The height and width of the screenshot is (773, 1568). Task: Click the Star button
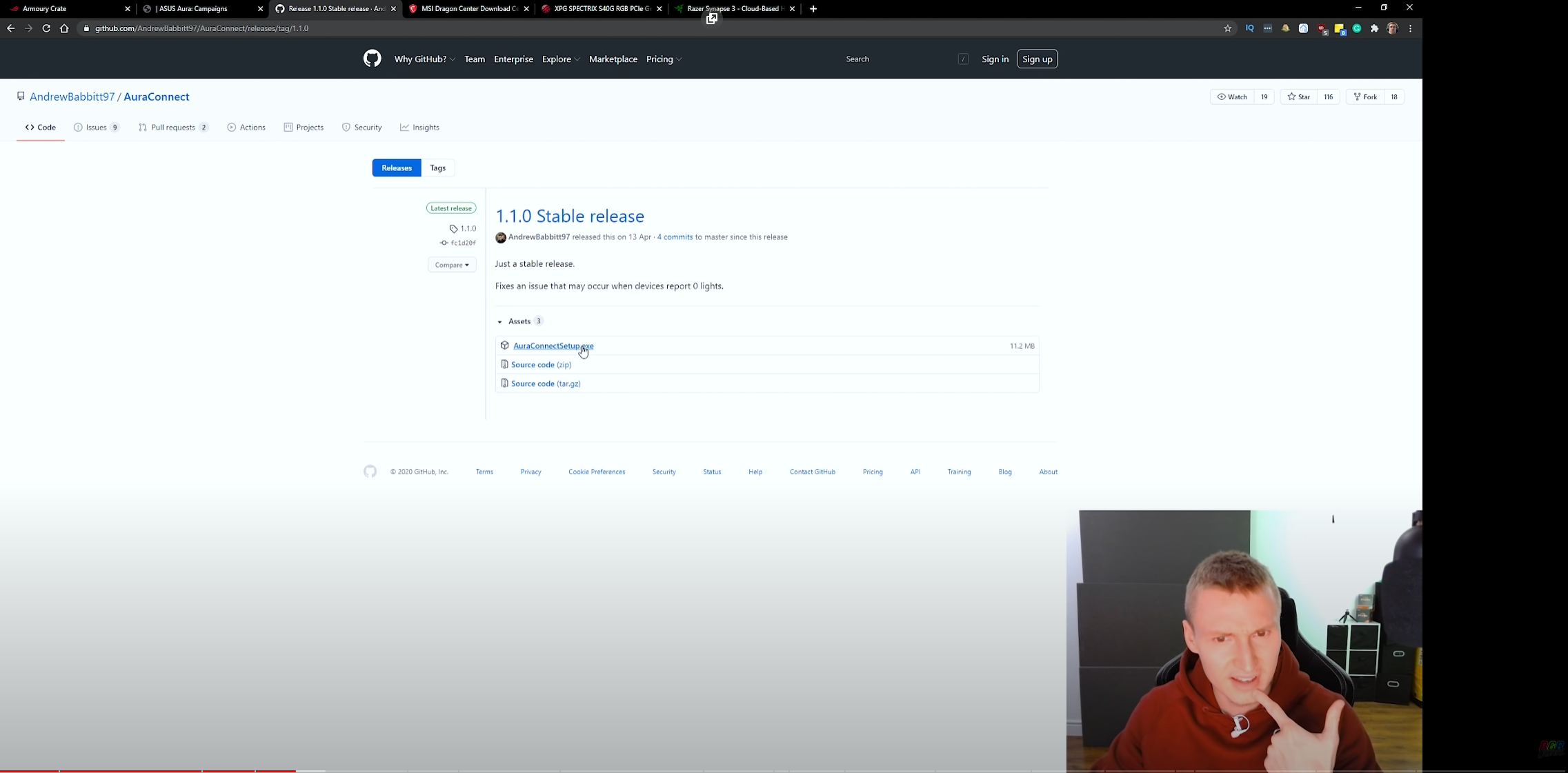[x=1299, y=97]
